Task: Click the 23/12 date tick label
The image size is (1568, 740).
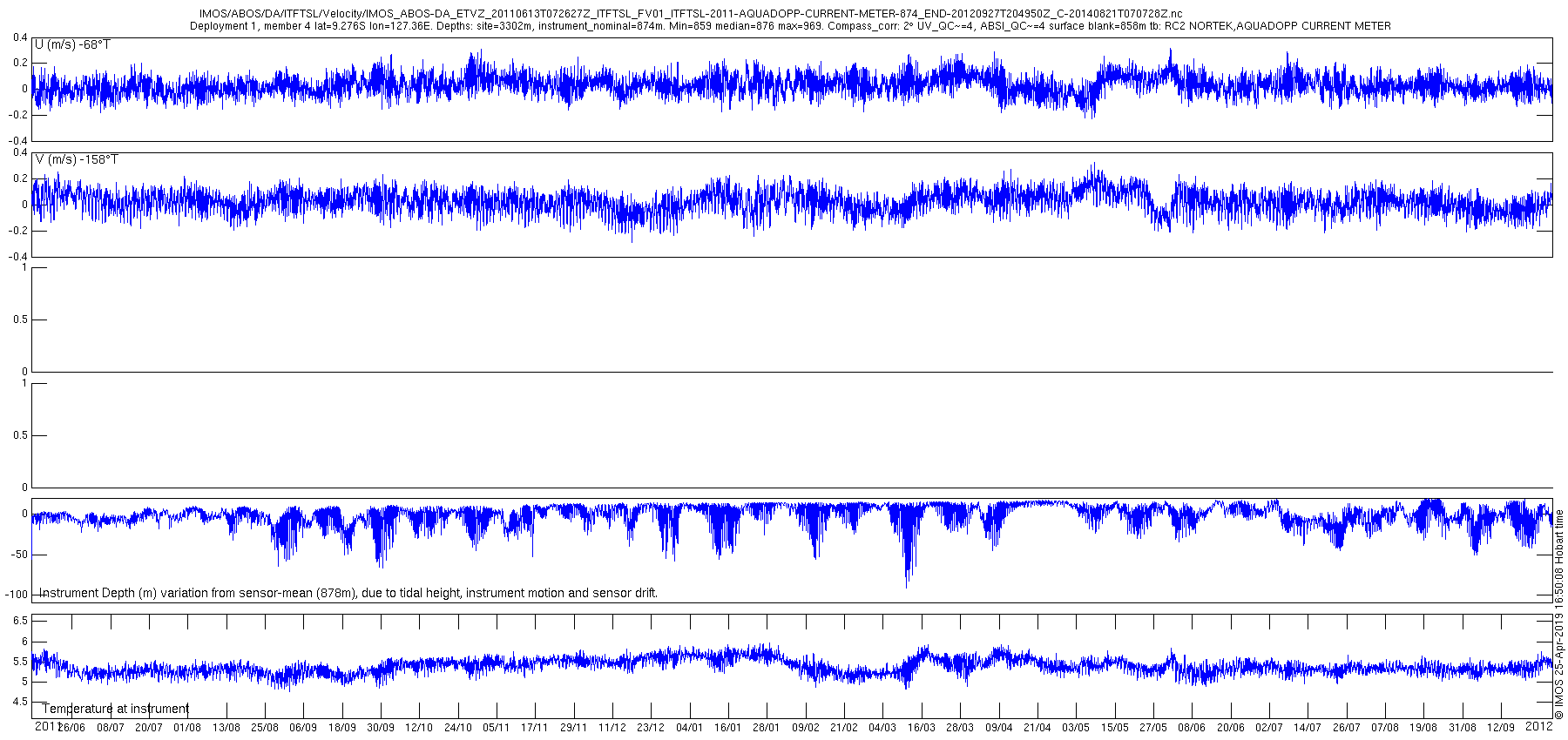Action: (651, 727)
